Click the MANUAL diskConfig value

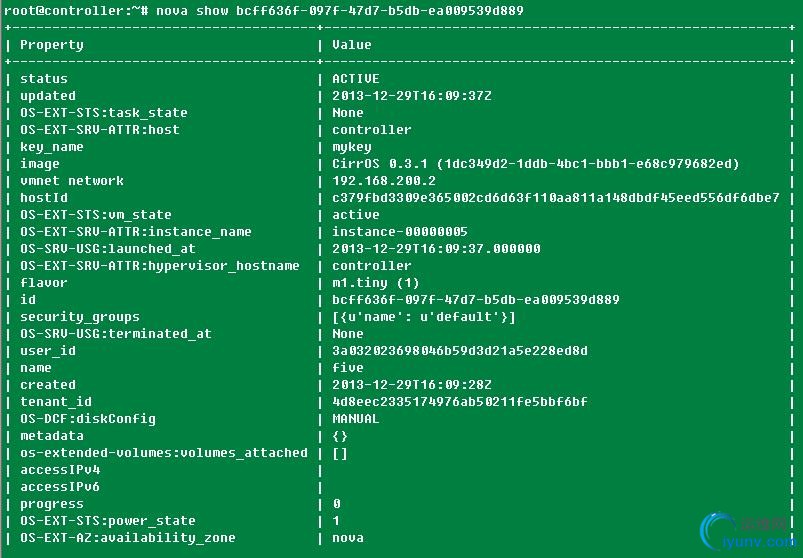tap(356, 419)
